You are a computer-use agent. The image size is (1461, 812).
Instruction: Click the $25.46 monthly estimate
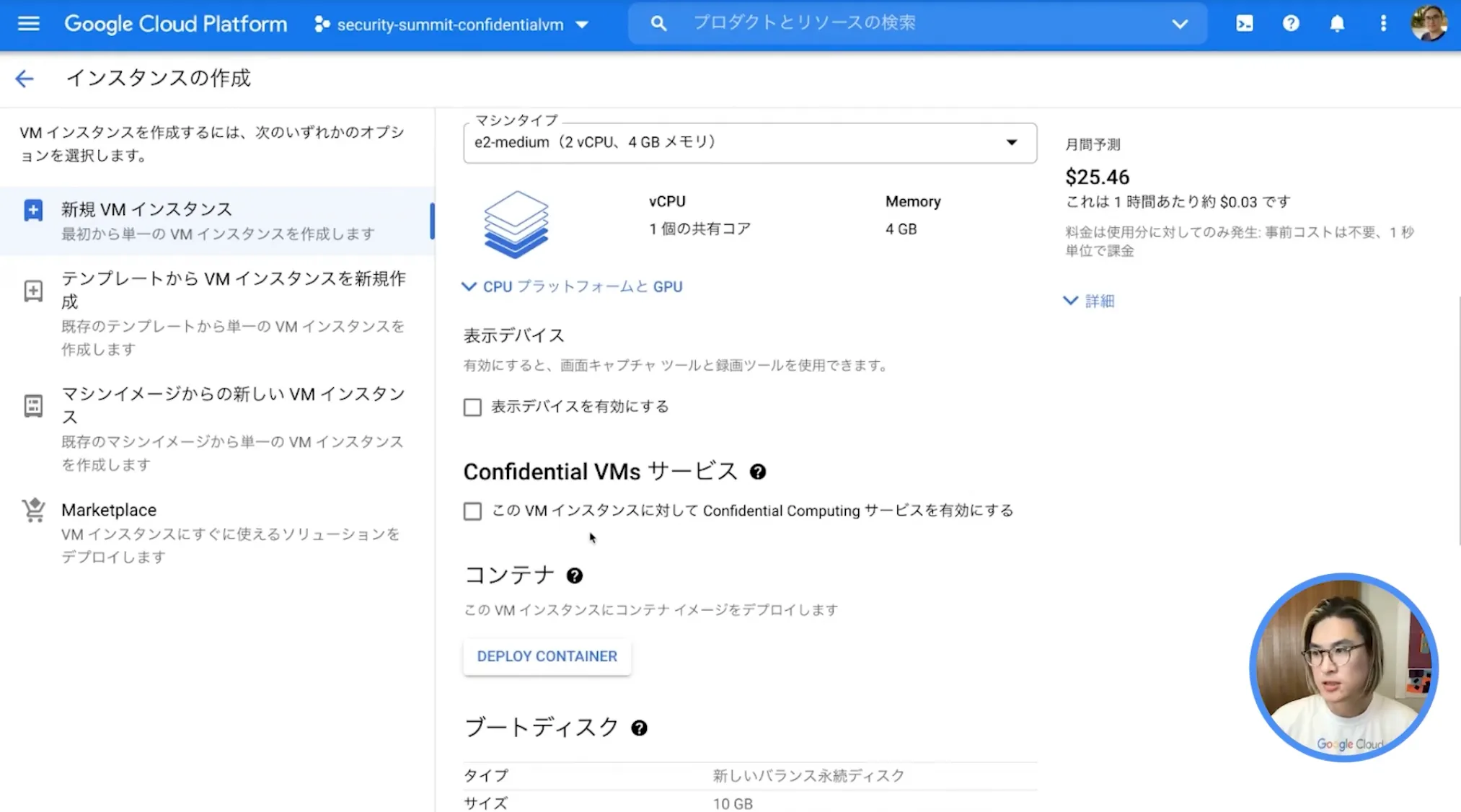tap(1097, 177)
